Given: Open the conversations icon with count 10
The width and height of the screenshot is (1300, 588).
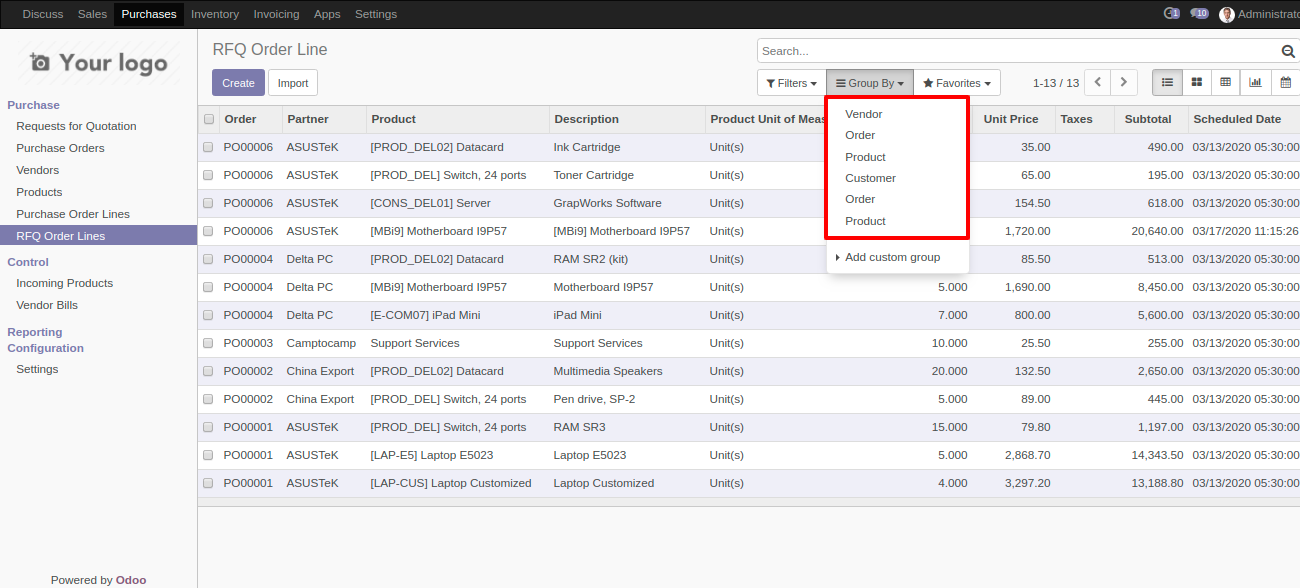Looking at the screenshot, I should (1199, 14).
